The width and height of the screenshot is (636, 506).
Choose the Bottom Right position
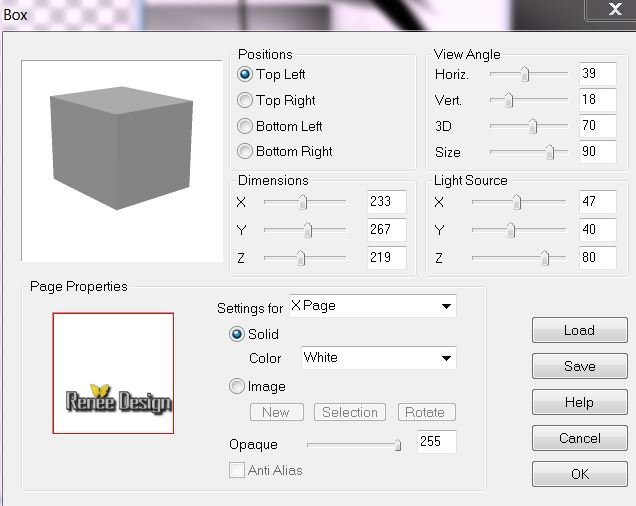tap(245, 151)
